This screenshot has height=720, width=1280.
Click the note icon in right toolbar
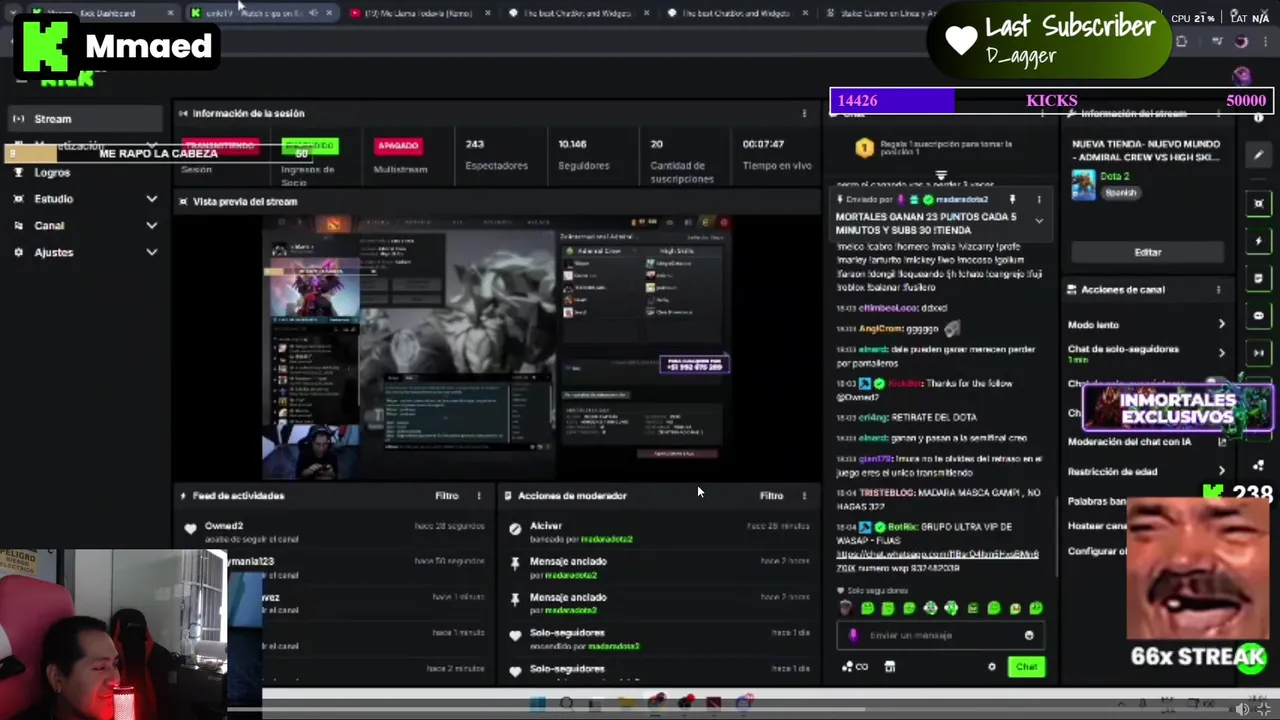[1258, 278]
